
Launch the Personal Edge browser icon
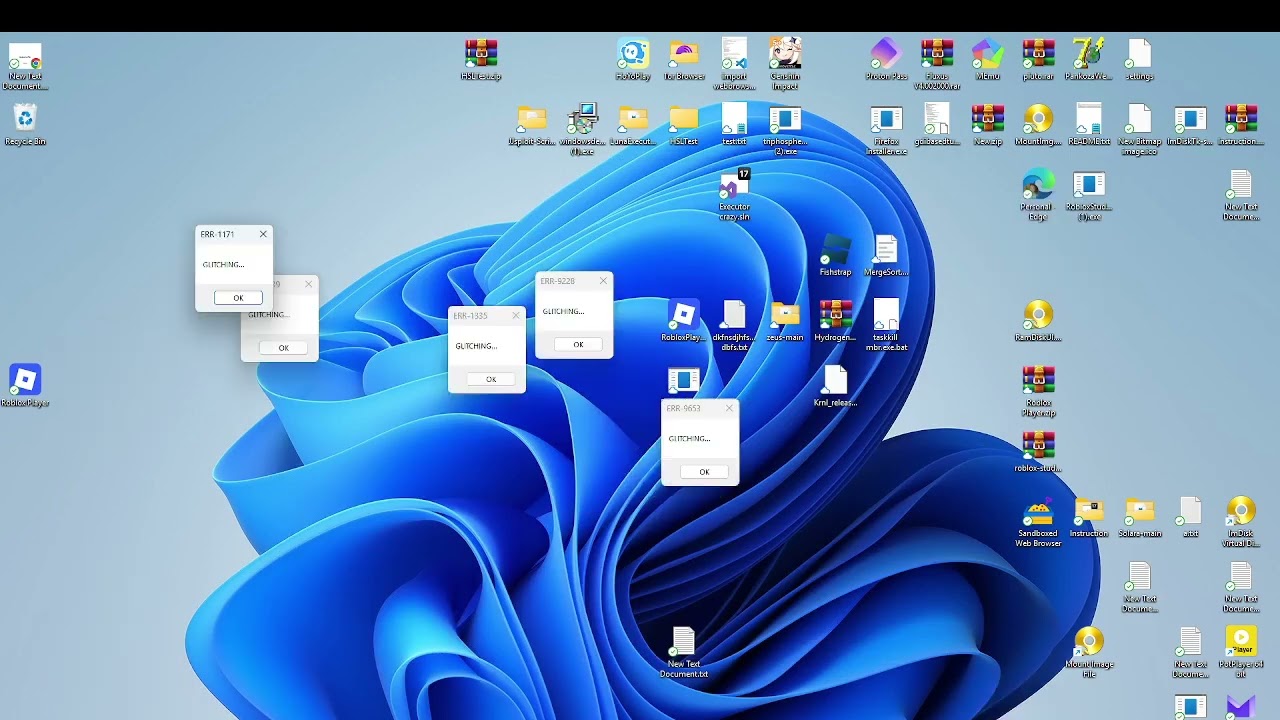(x=1038, y=195)
